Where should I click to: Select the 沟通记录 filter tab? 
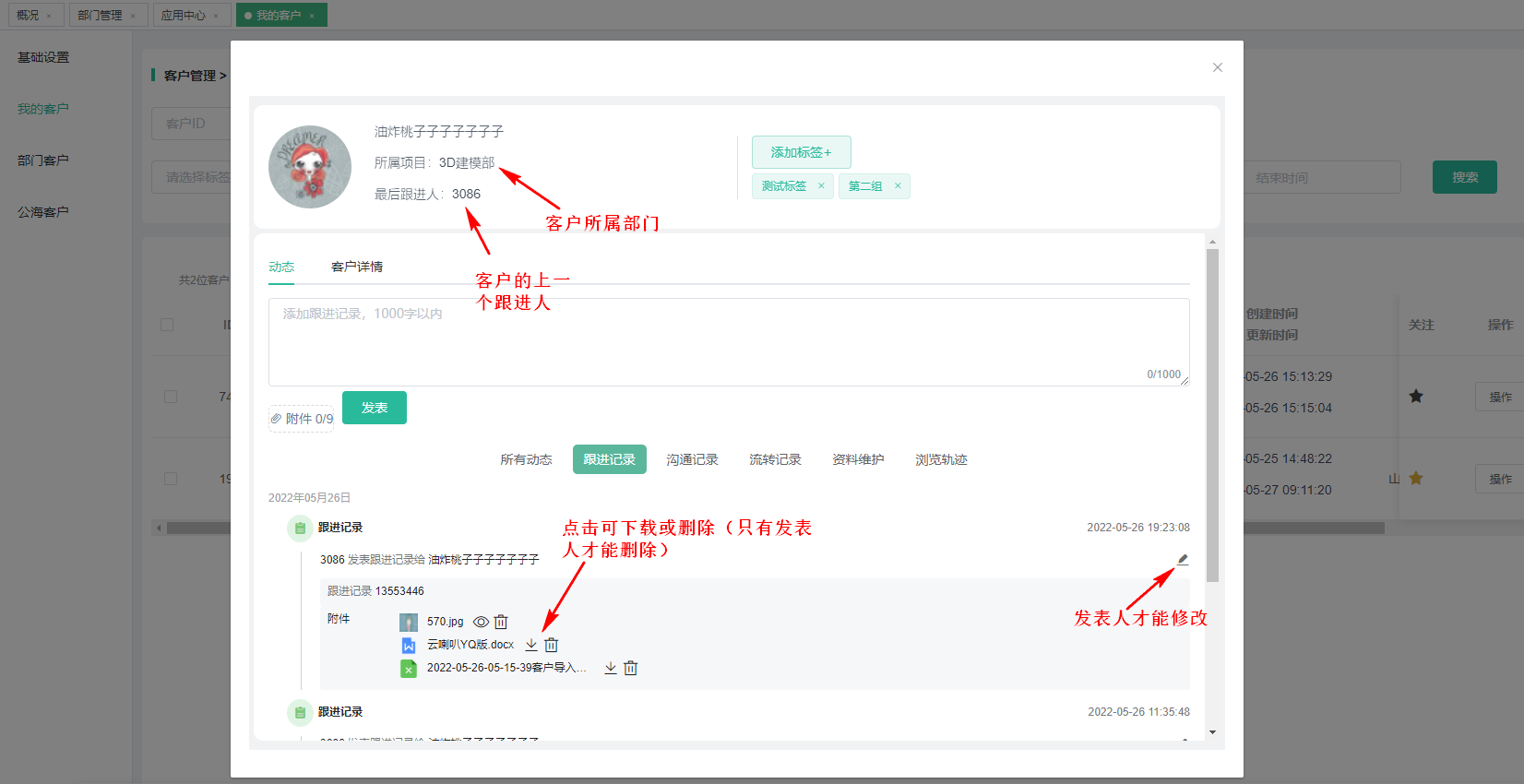(692, 459)
